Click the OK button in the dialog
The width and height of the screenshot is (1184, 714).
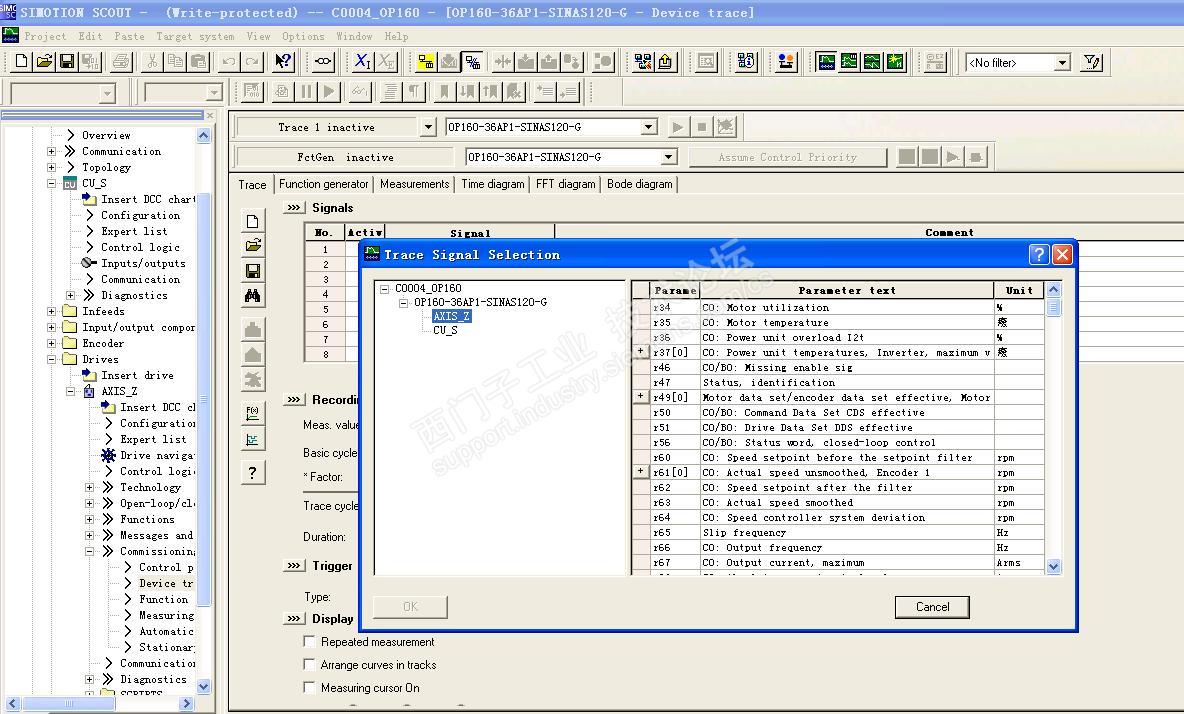click(x=410, y=607)
